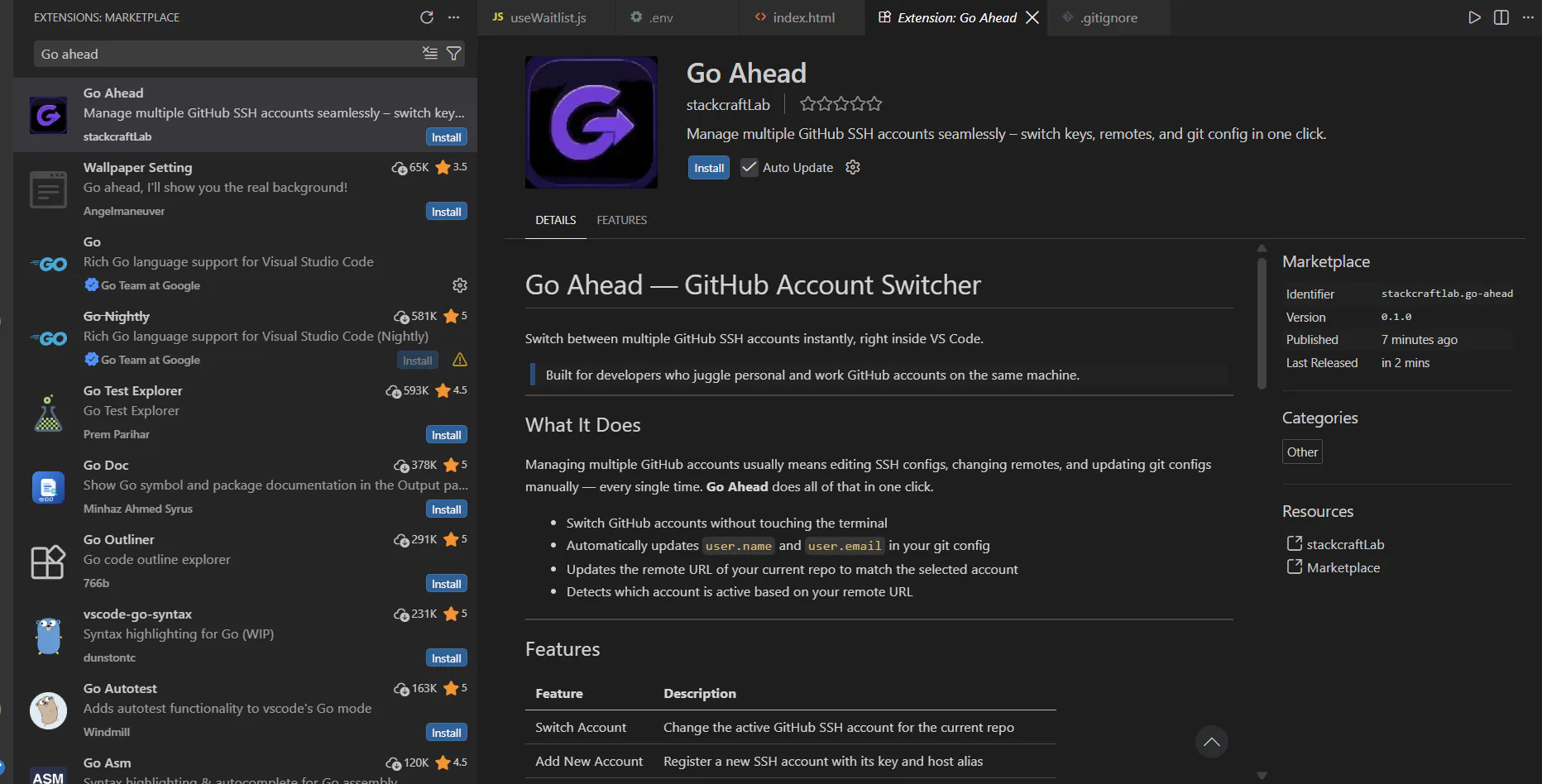Split the editor right
This screenshot has width=1542, height=784.
coord(1501,17)
